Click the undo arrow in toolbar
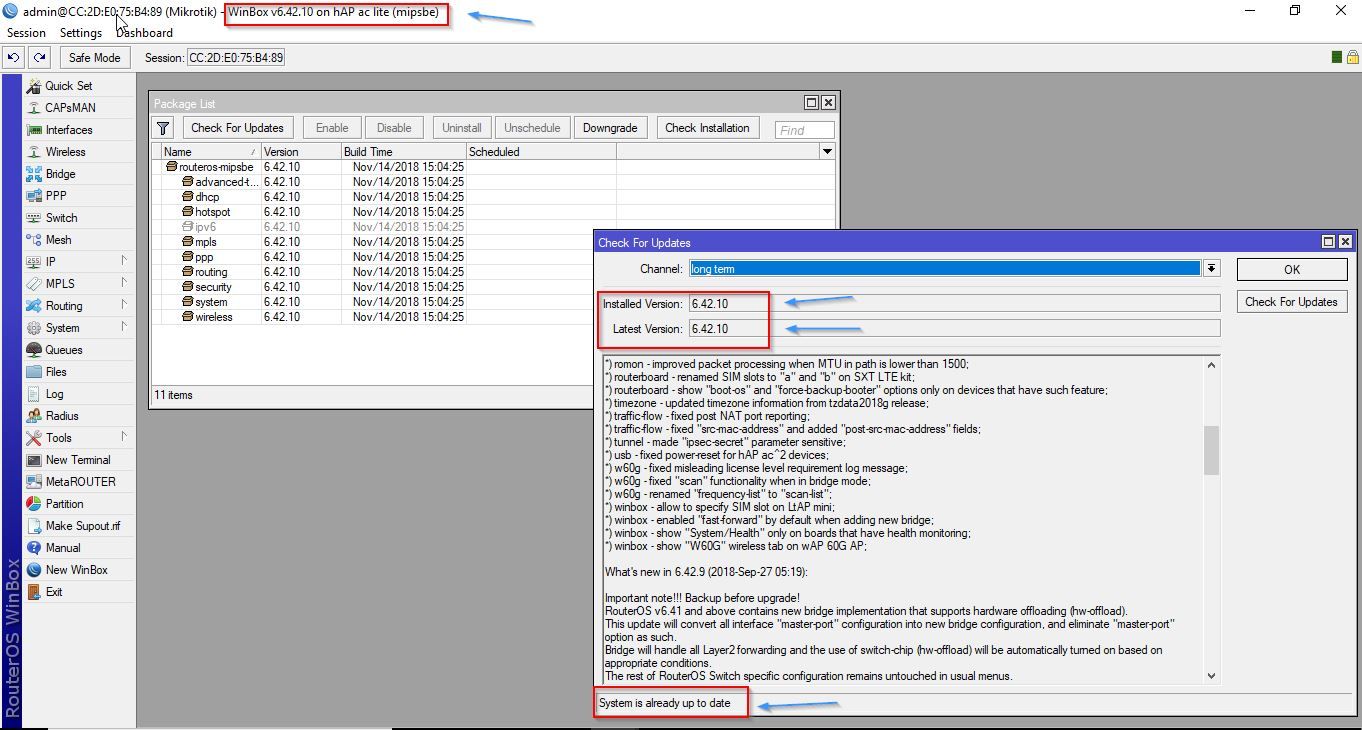Image resolution: width=1362 pixels, height=730 pixels. point(14,58)
